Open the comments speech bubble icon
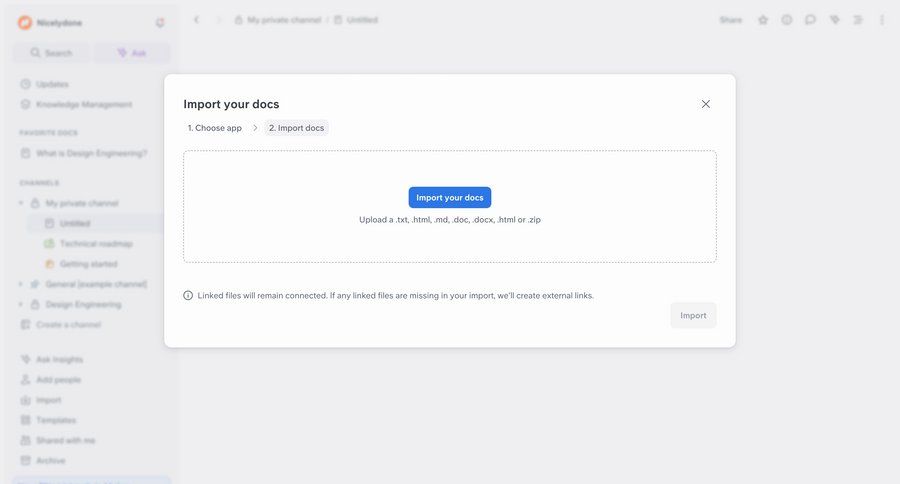Screen dimensions: 900x484 [x=810, y=20]
